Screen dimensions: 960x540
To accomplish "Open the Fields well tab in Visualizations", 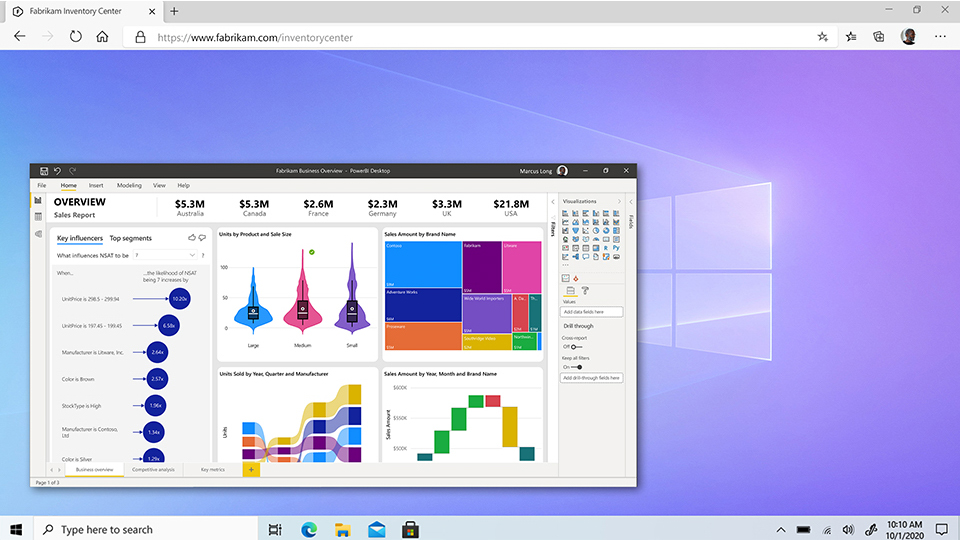I will pos(571,290).
